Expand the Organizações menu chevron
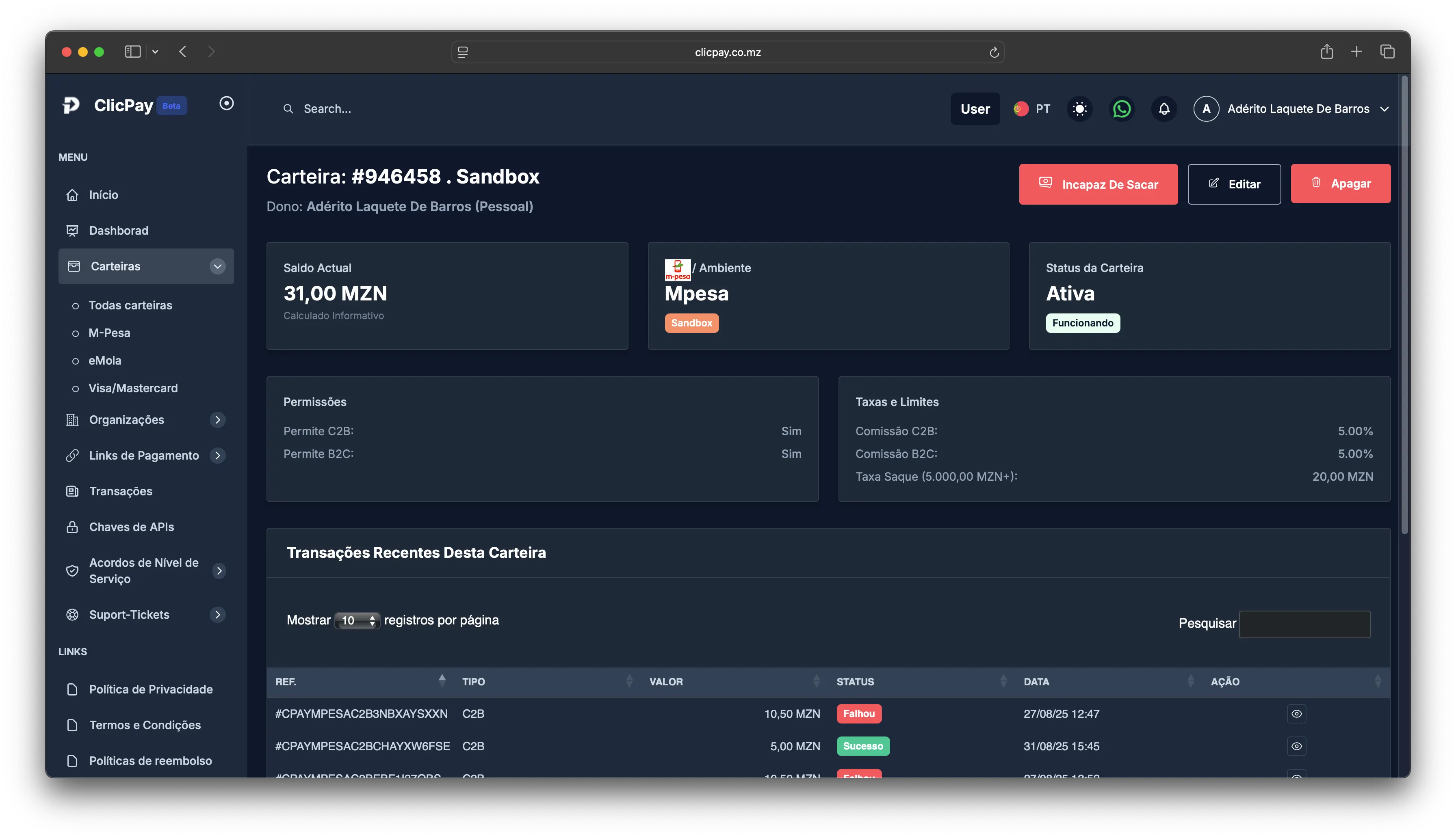Viewport: 1456px width, 838px height. pyautogui.click(x=218, y=420)
